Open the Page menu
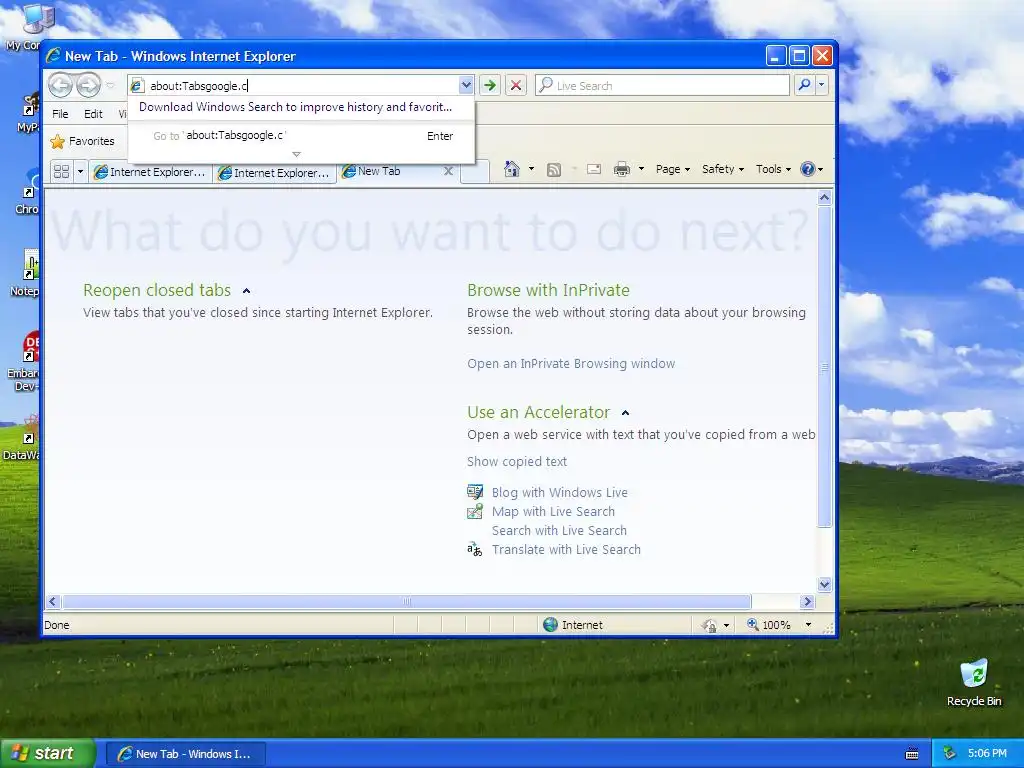Image resolution: width=1024 pixels, height=768 pixels. pos(672,169)
